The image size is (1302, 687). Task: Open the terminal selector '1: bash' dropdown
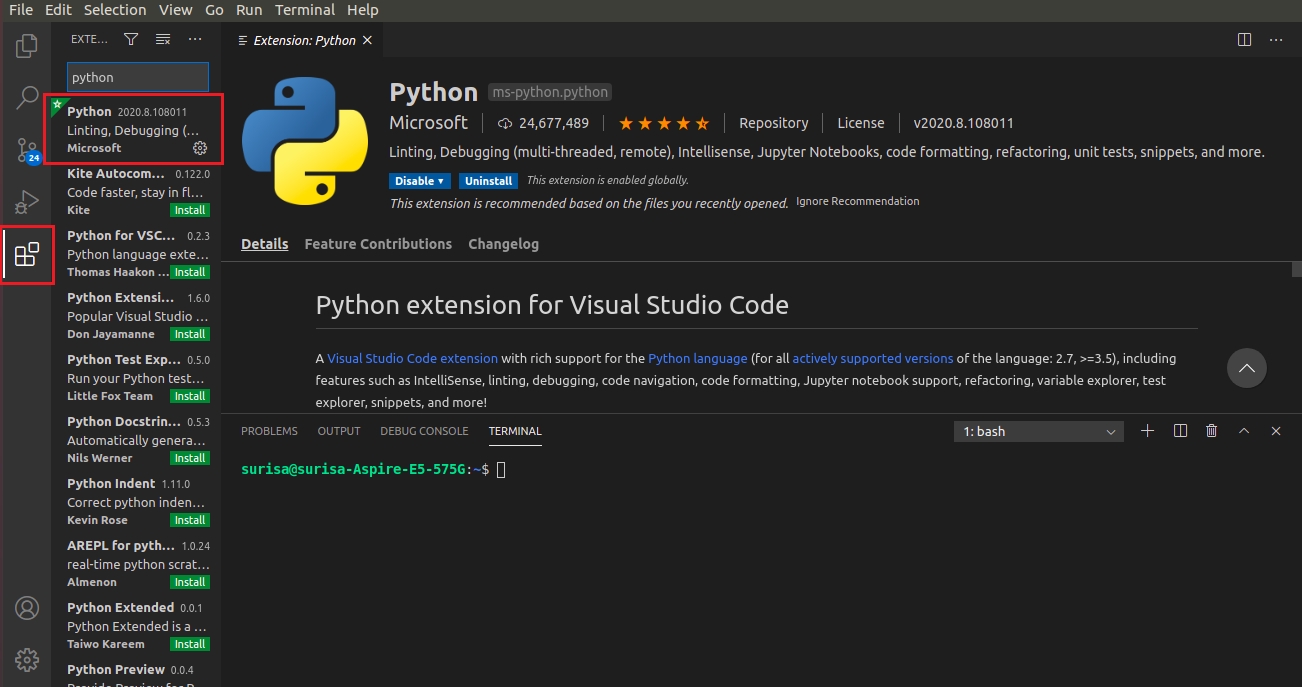tap(1039, 431)
